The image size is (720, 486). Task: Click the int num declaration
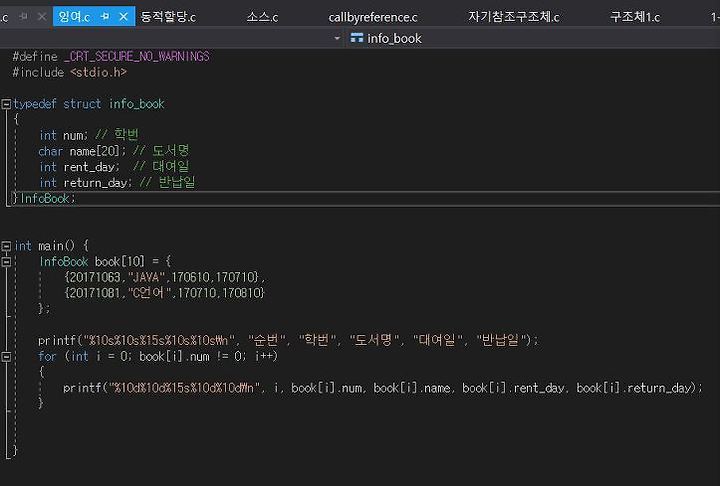click(63, 136)
